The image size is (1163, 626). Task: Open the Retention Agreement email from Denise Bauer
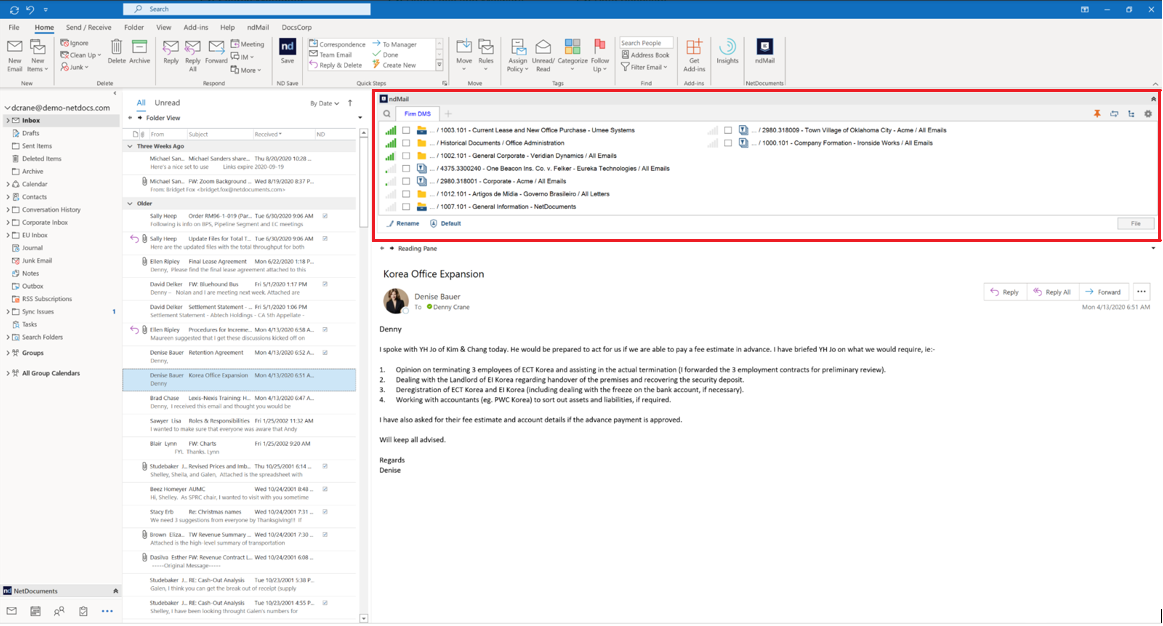239,357
